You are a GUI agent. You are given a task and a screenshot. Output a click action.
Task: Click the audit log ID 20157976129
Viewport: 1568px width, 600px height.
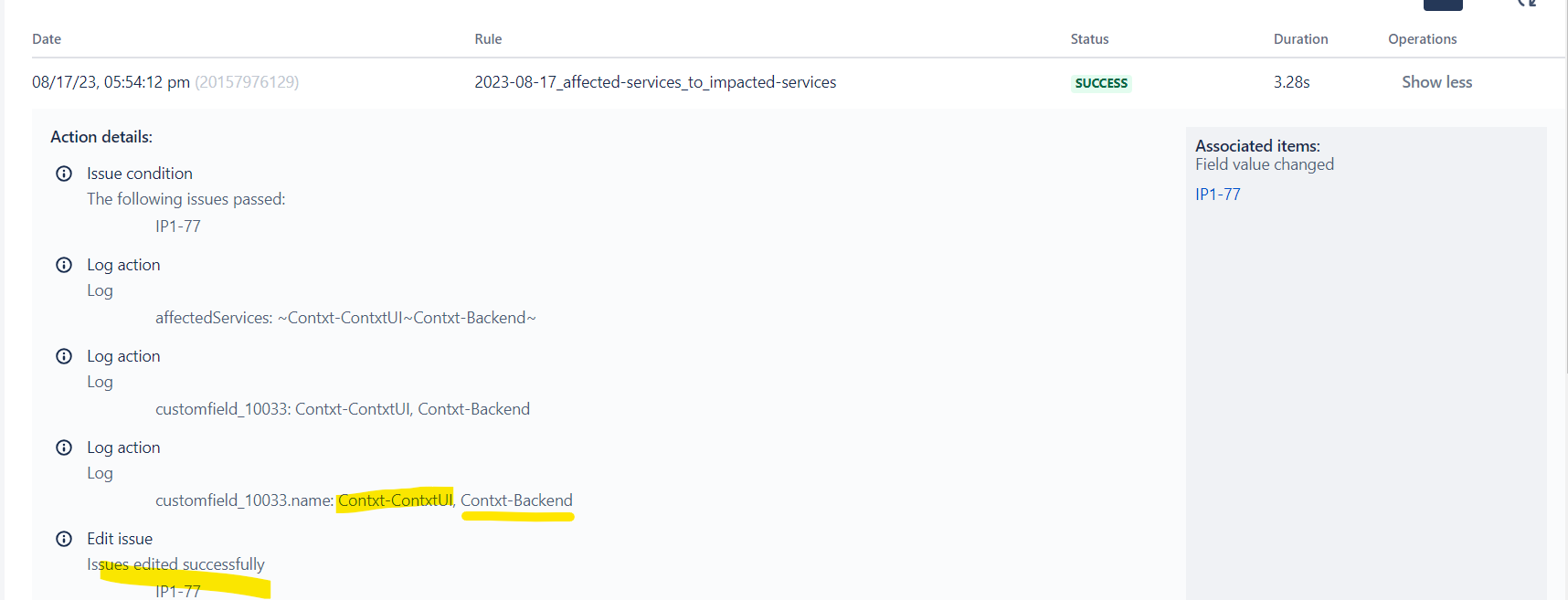pyautogui.click(x=247, y=82)
